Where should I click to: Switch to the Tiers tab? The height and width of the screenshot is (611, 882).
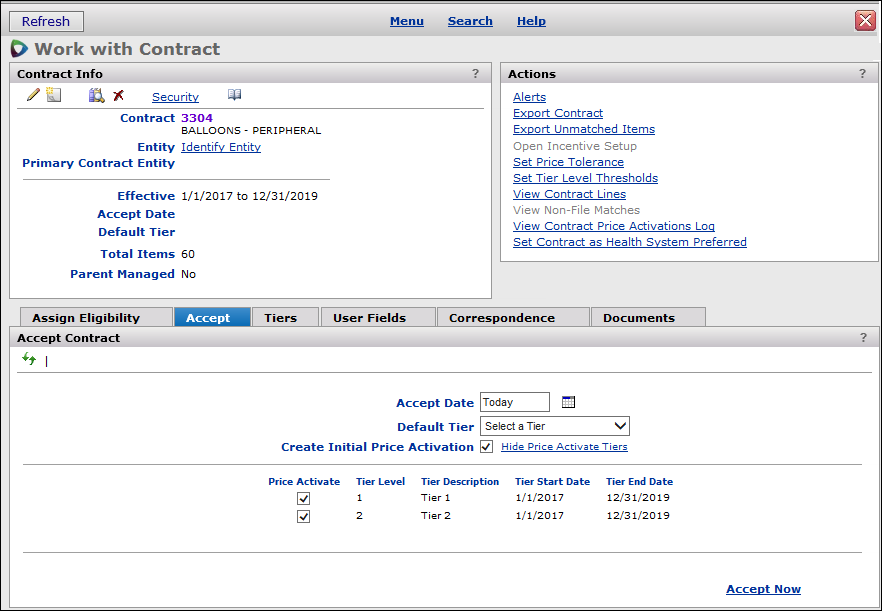(281, 318)
